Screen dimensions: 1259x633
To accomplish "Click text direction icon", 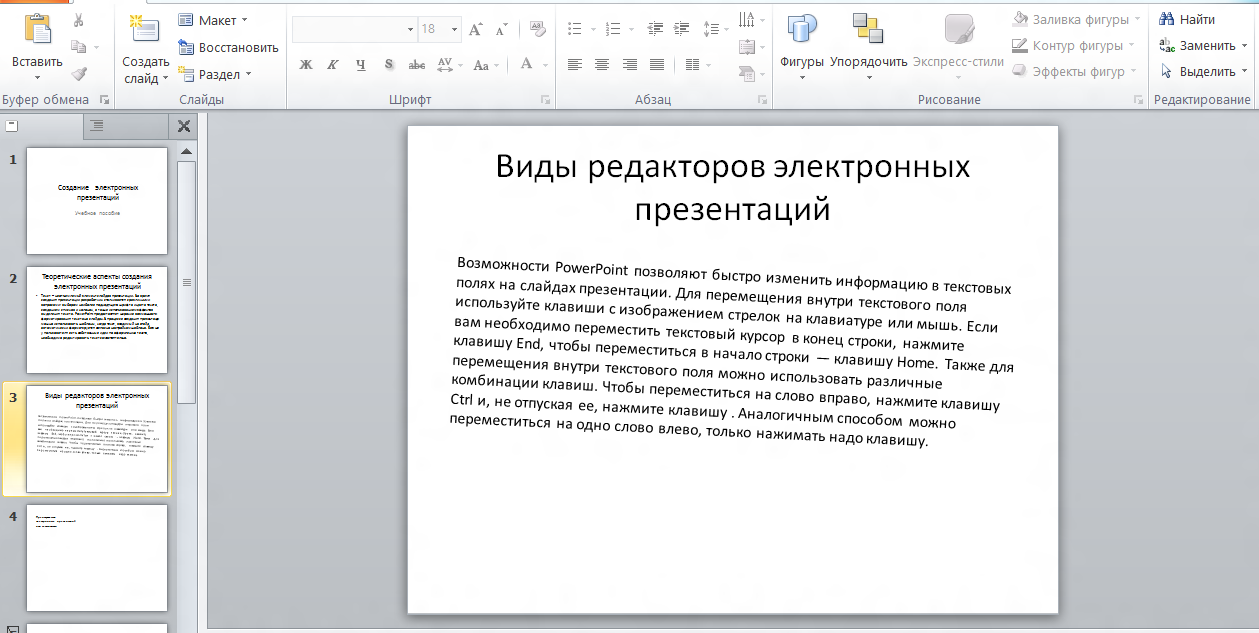I will click(x=749, y=19).
